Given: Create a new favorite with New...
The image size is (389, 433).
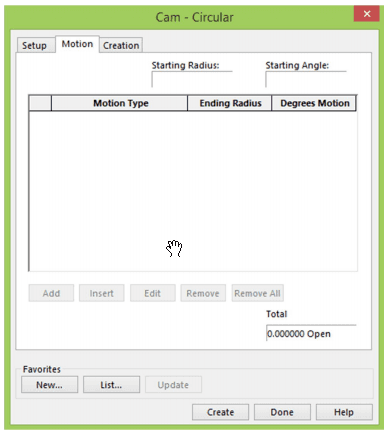Looking at the screenshot, I should tap(49, 385).
